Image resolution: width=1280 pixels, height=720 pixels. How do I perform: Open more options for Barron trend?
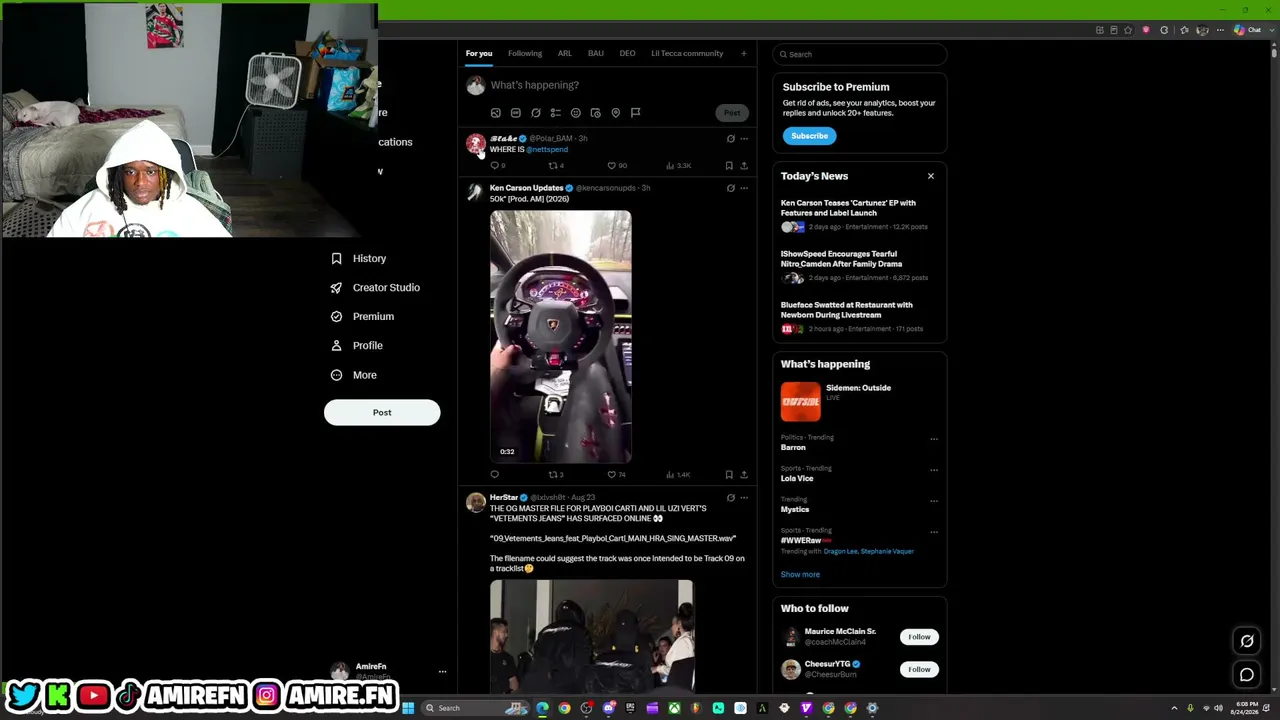point(934,438)
